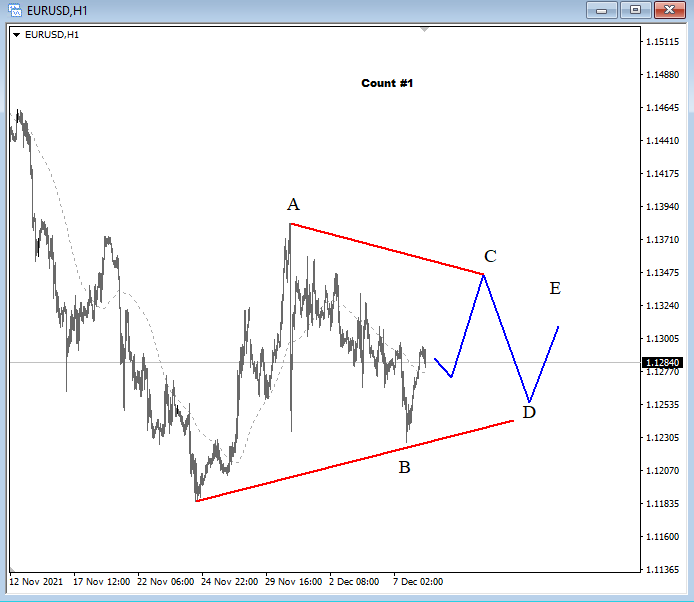Click the '24 Nov 22:00' time axis label
Screen dimensions: 694x602
click(x=229, y=582)
